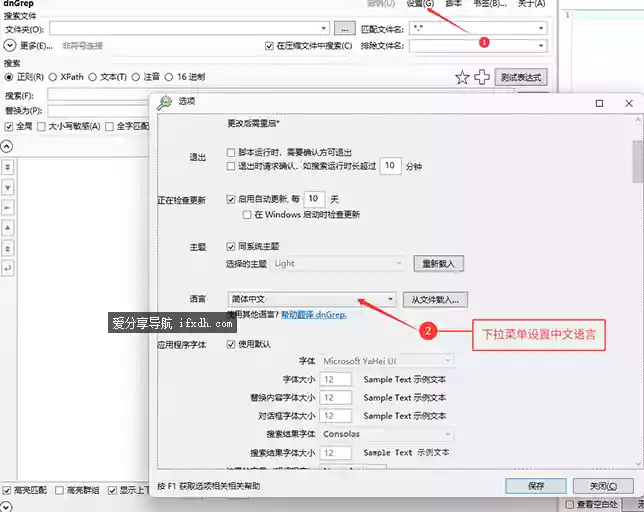This screenshot has height=512, width=644.
Task: Expand the bottom panel down chevron
Action: (x=7, y=507)
